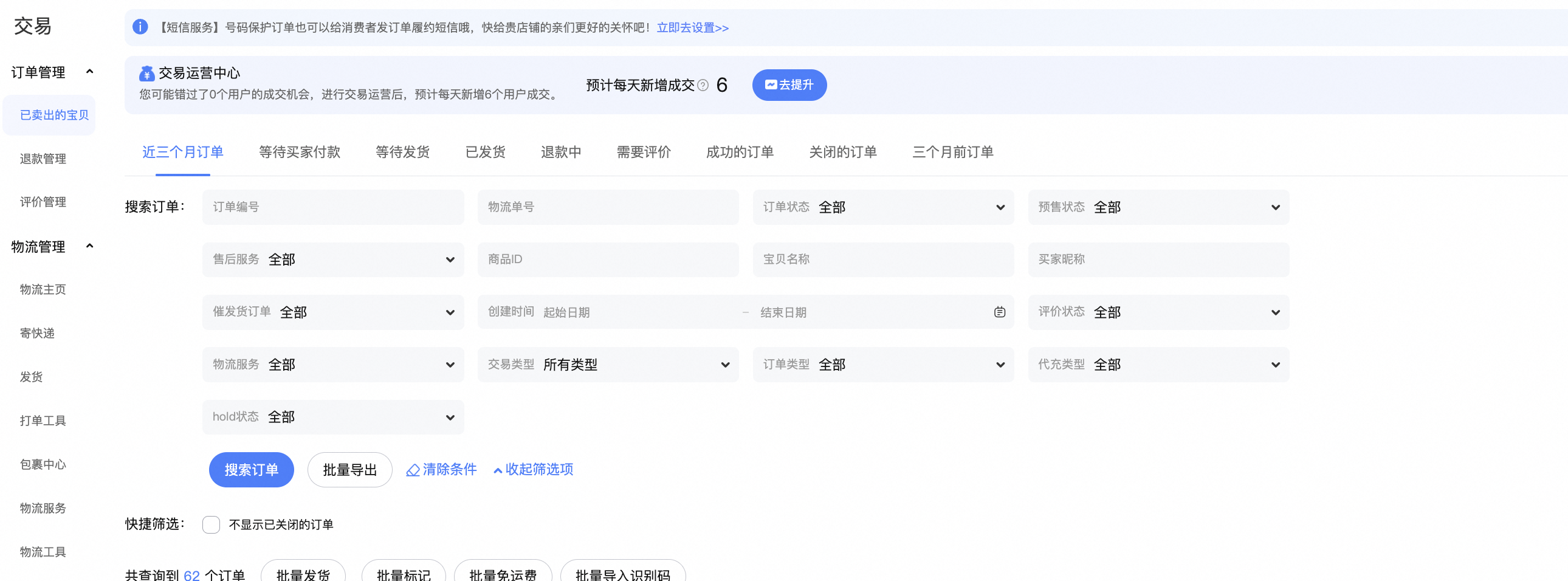Viewport: 1568px width, 581px height.
Task: Open 寄快递 in sidebar
Action: (37, 334)
